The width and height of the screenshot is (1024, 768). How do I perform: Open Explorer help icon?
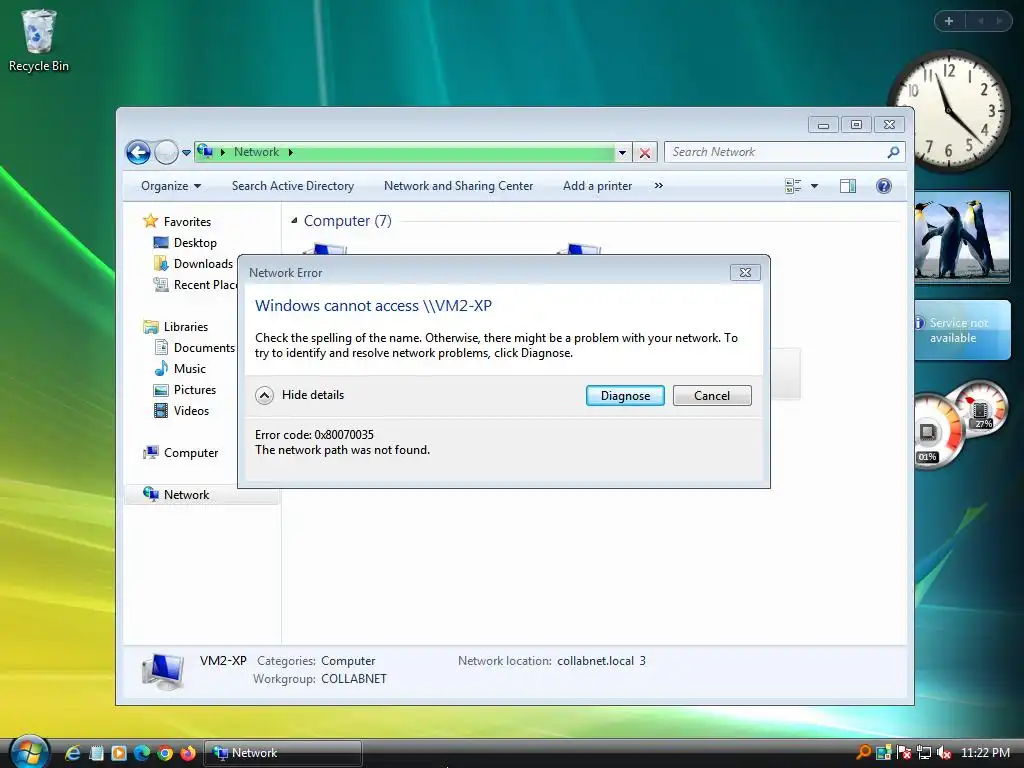[x=884, y=186]
